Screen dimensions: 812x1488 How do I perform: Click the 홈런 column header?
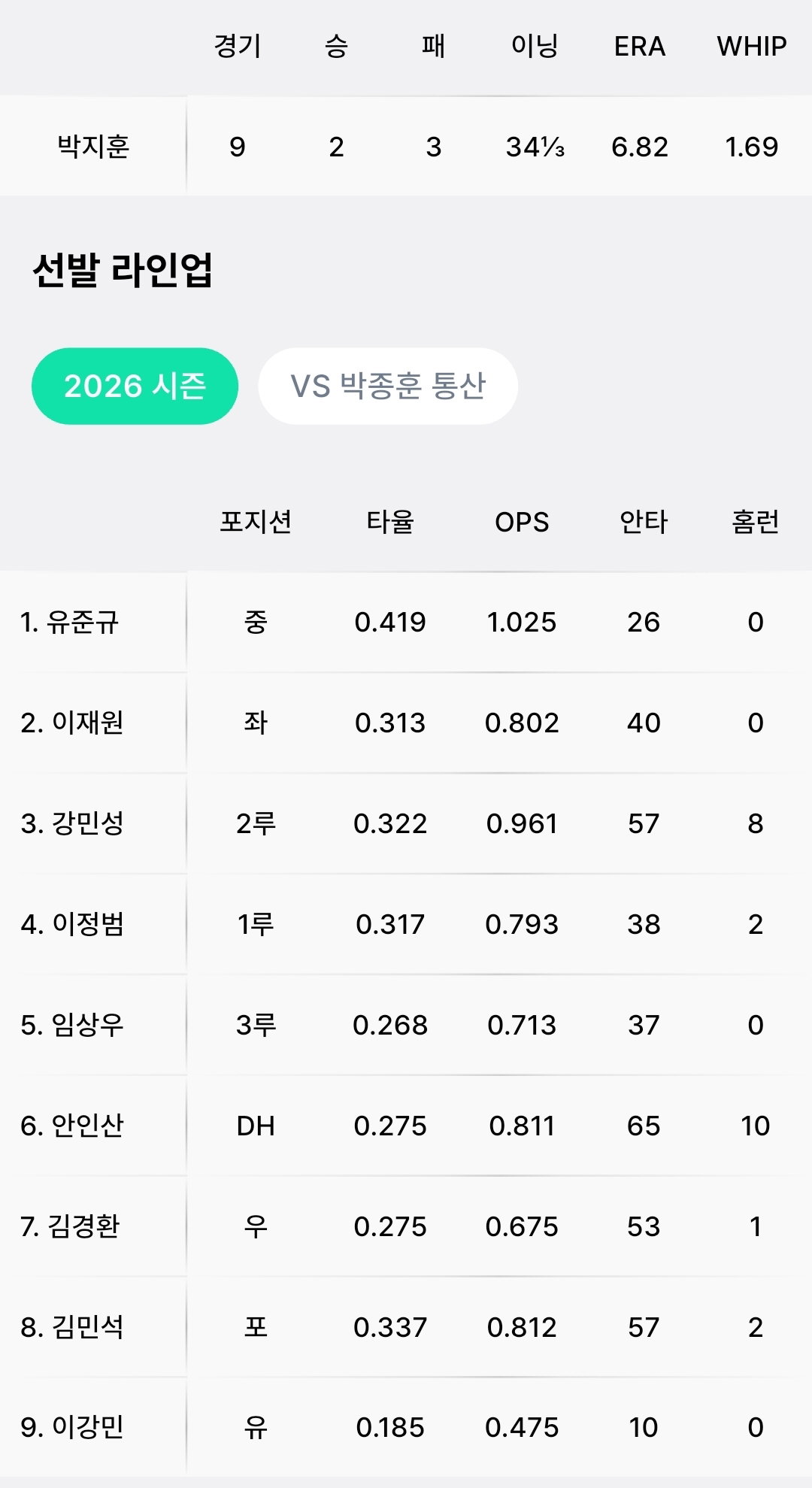756,522
